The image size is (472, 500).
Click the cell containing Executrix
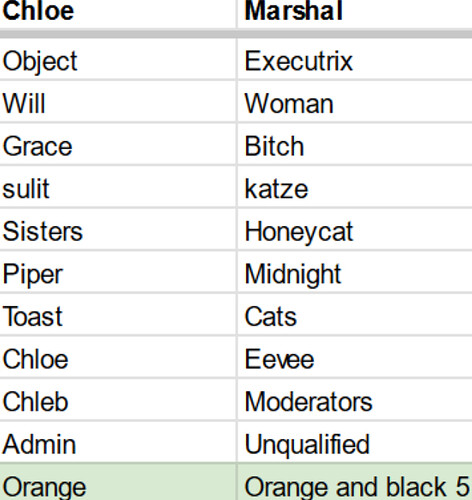click(355, 59)
